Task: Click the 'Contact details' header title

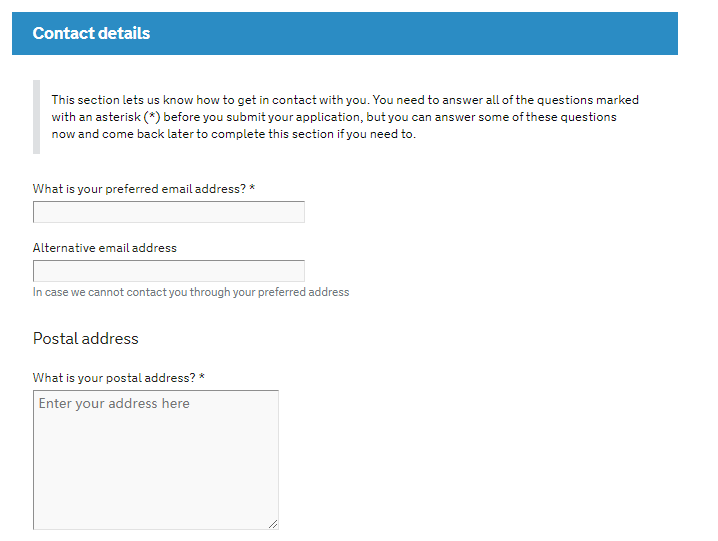Action: 91,33
